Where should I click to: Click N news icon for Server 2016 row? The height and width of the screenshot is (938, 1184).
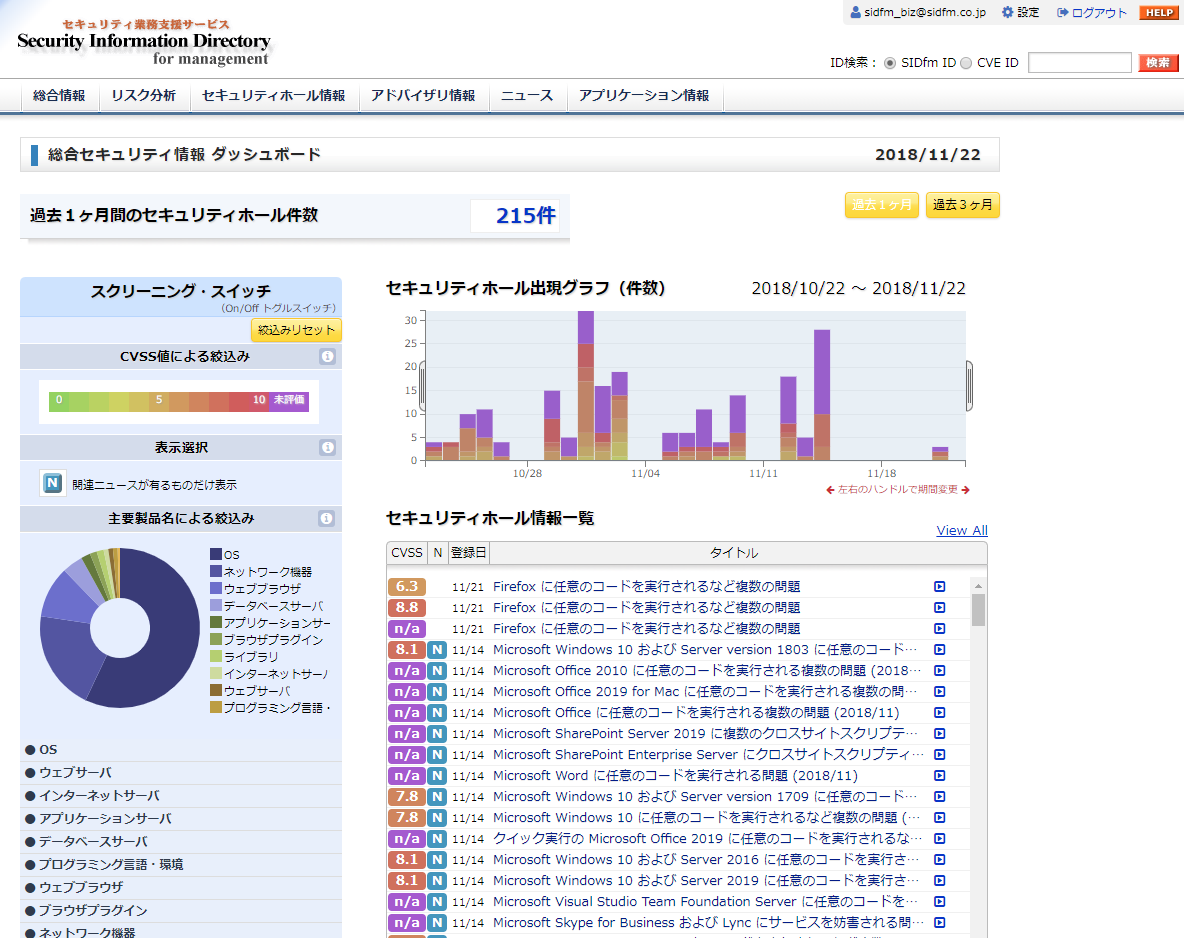tap(437, 859)
